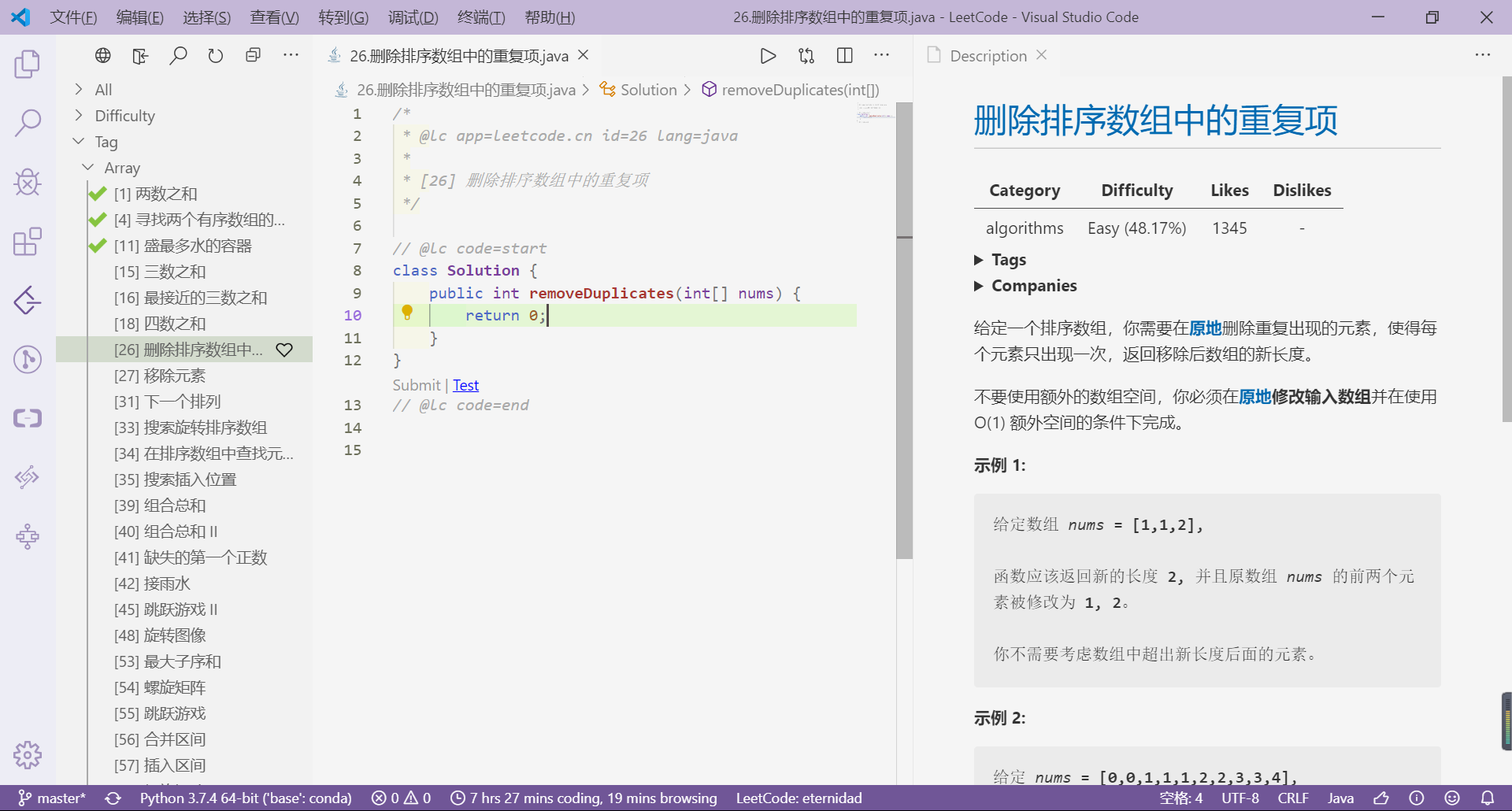The image size is (1512, 811).
Task: Click the sync changes status bar icon
Action: (x=113, y=798)
